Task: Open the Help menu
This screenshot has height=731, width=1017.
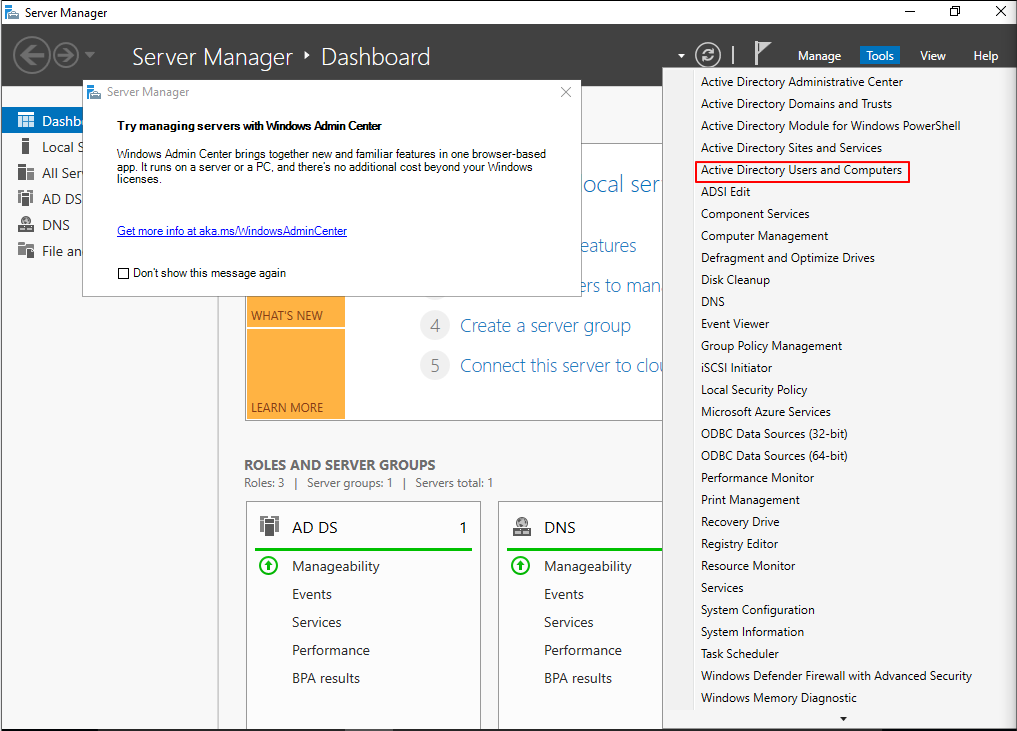Action: (x=985, y=56)
